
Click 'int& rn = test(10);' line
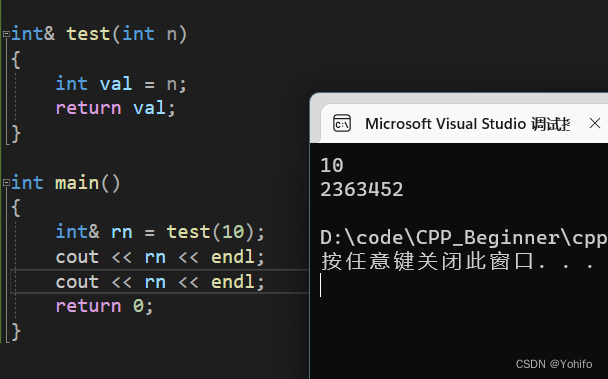(160, 232)
